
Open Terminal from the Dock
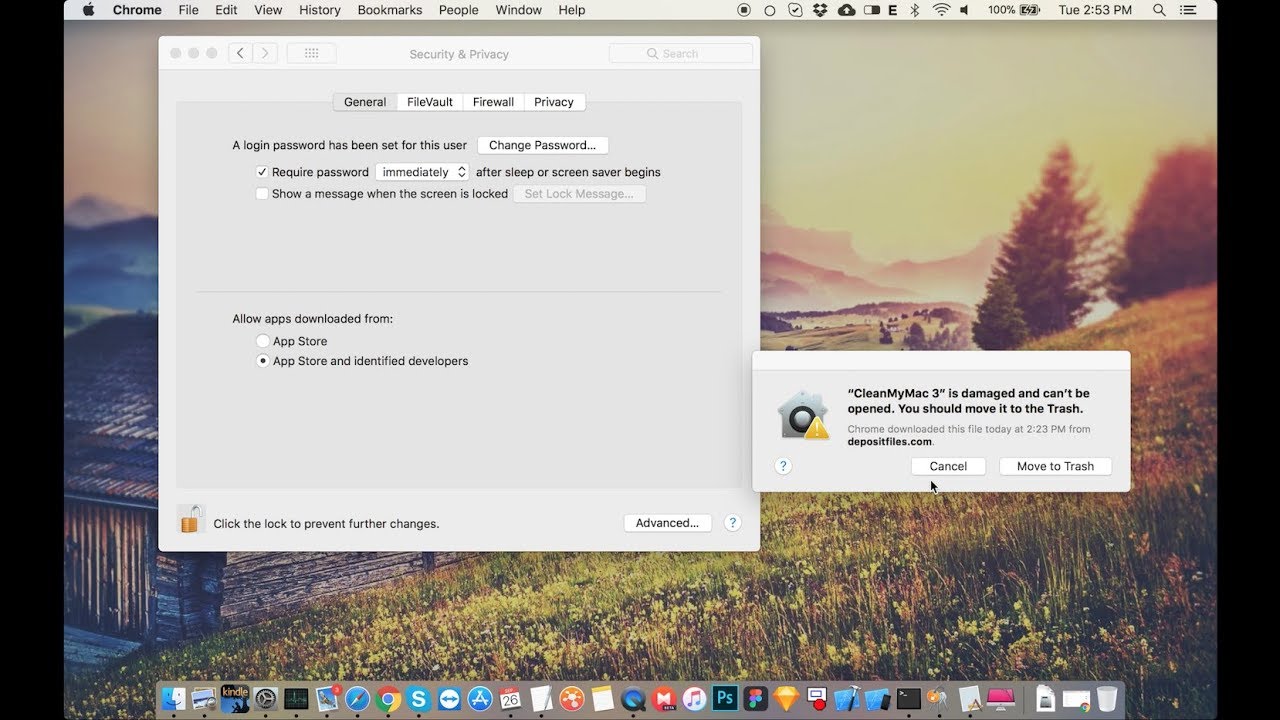coord(908,699)
